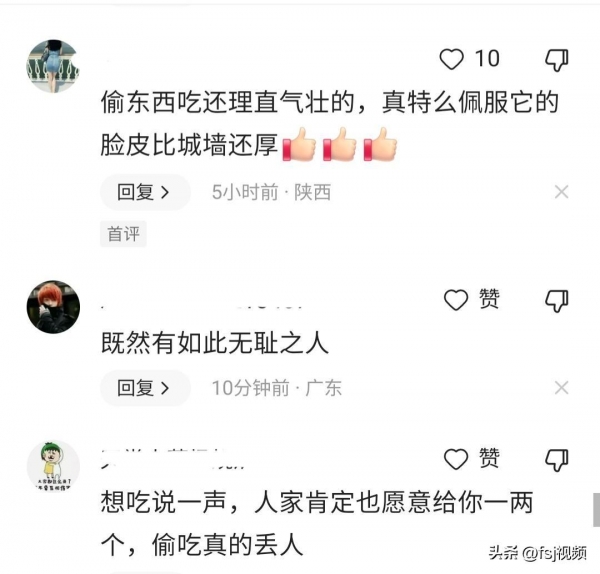The width and height of the screenshot is (600, 574).
Task: Open the 回复 button under the 广东 comment
Action: pos(145,388)
